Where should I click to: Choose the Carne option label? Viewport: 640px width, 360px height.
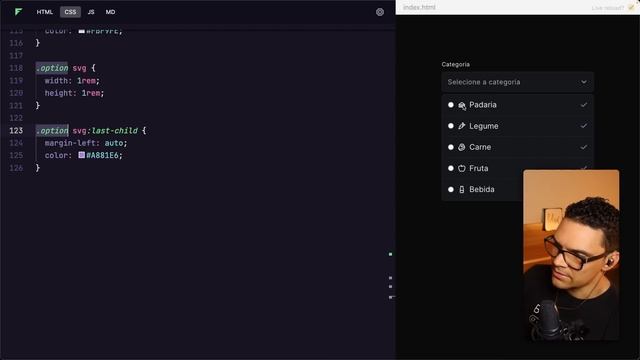(480, 147)
